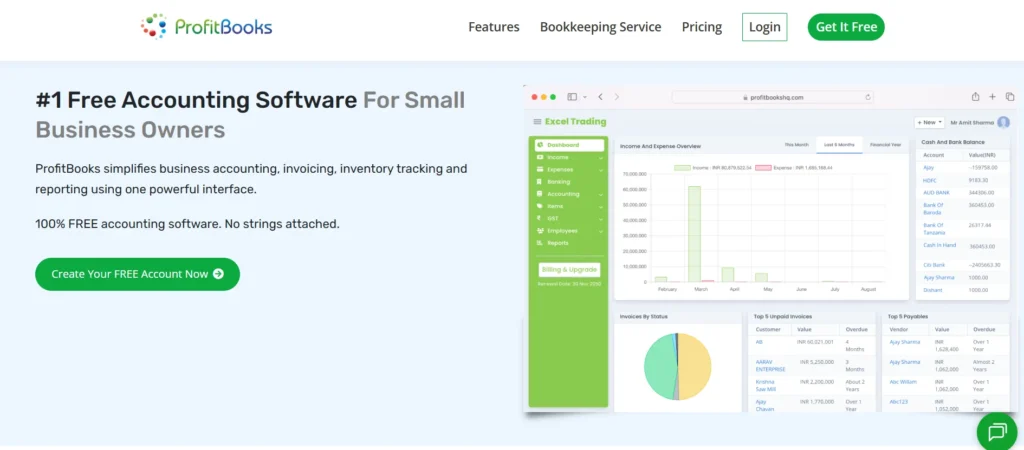Click the Expenses sidebar icon
1024x450 pixels.
click(539, 170)
